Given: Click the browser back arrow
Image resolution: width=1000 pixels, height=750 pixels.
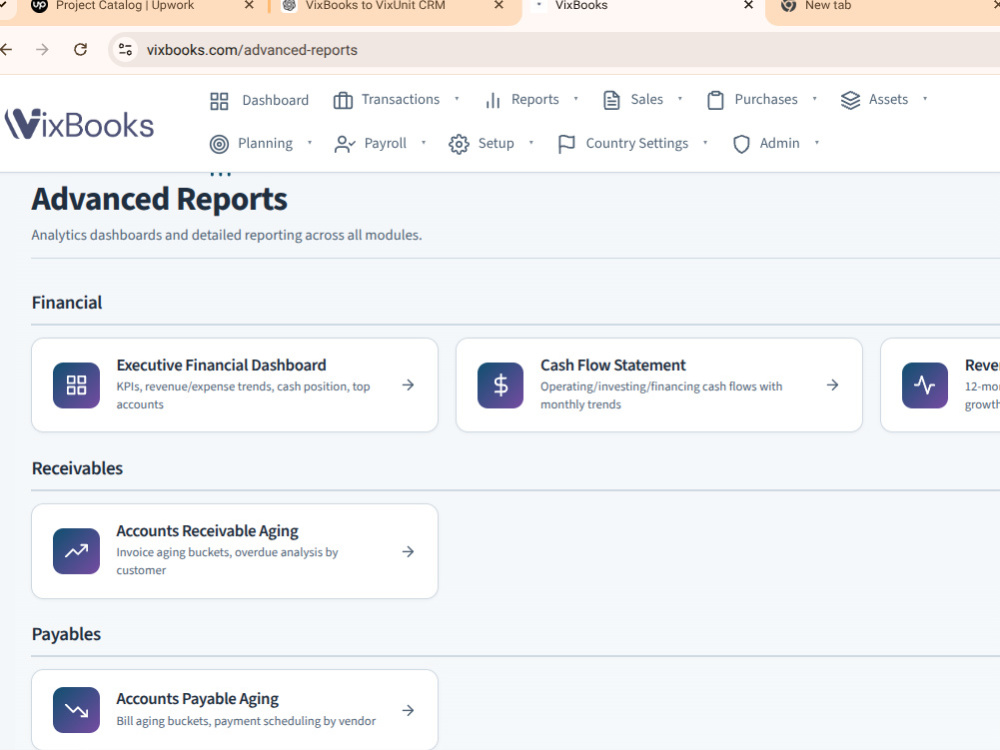Looking at the screenshot, I should pos(6,50).
